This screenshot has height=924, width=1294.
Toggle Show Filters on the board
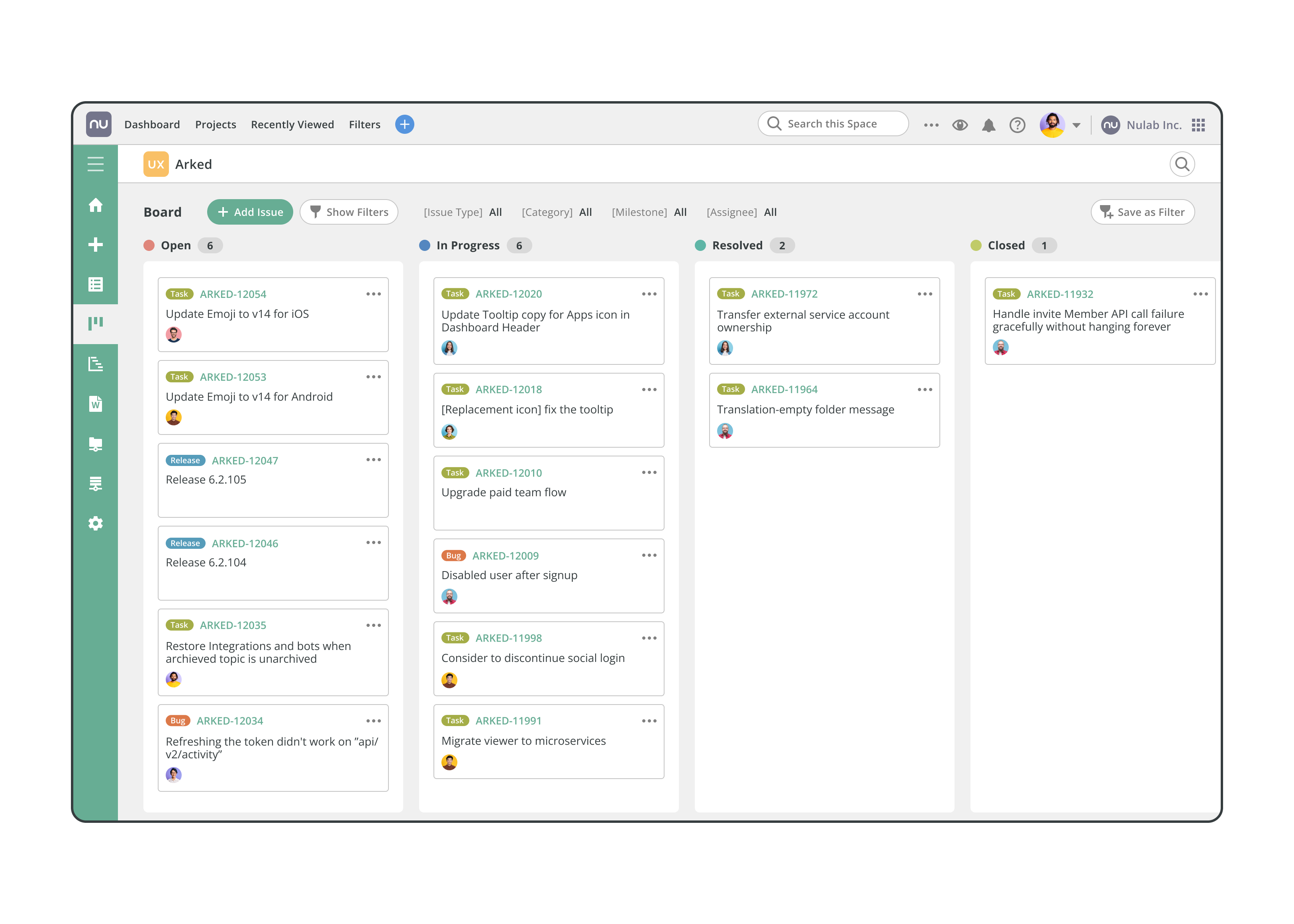pyautogui.click(x=349, y=211)
